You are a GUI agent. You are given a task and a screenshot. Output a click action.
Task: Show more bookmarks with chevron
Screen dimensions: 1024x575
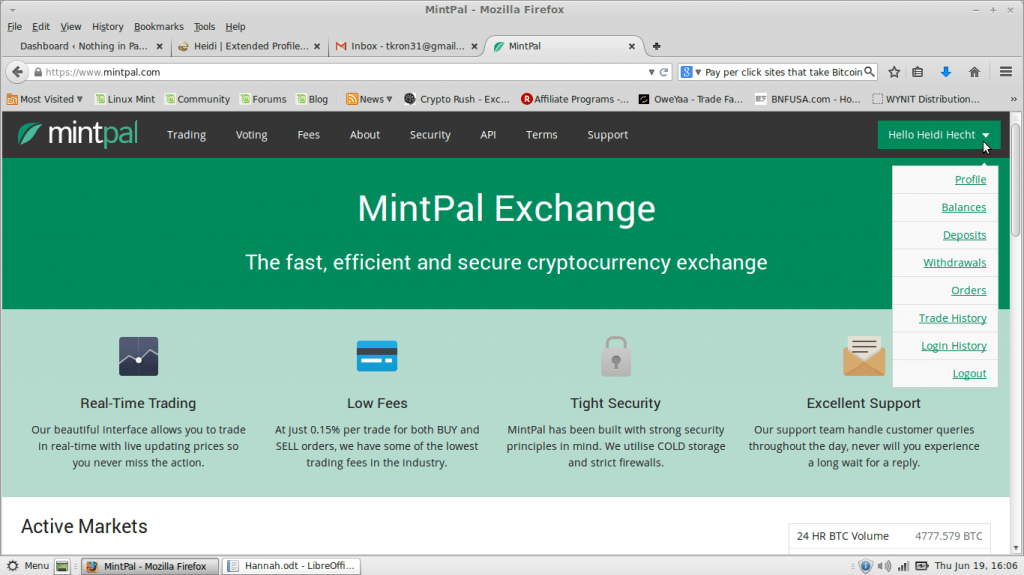pyautogui.click(x=1014, y=99)
